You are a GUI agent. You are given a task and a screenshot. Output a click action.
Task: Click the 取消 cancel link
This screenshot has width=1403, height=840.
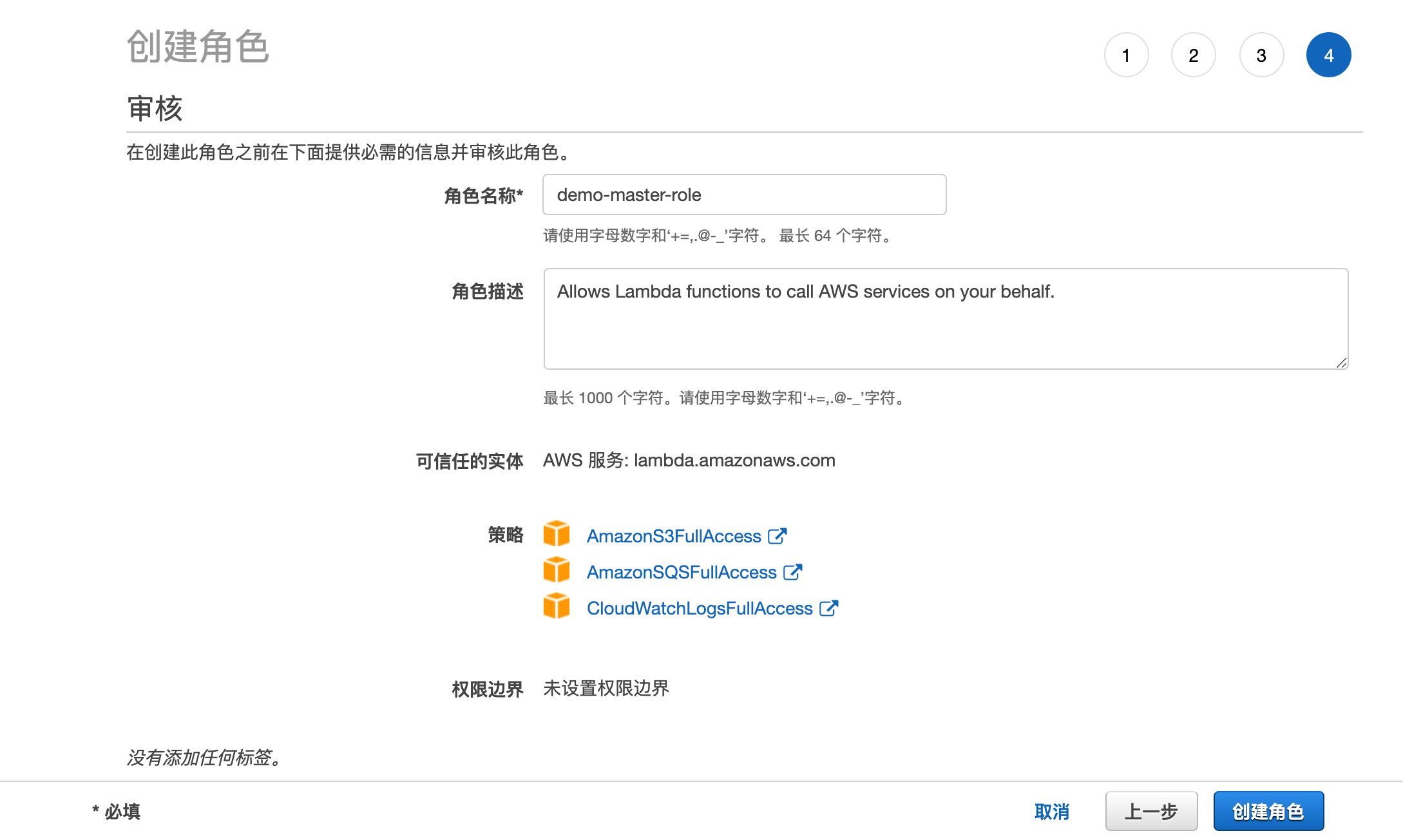1052,812
